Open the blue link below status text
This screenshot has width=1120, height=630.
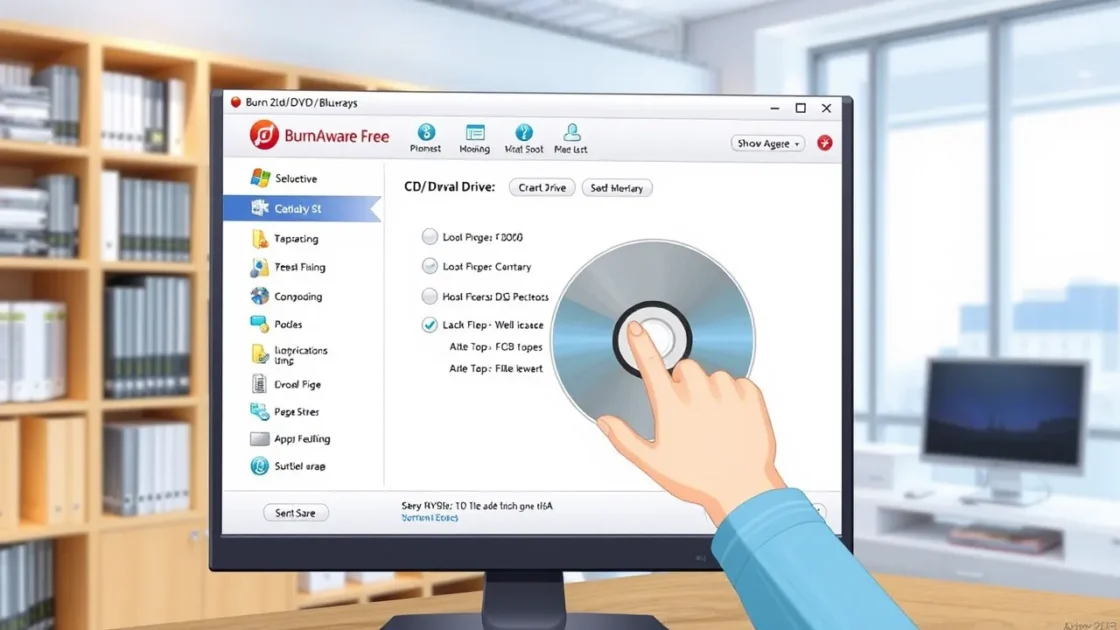[x=430, y=518]
